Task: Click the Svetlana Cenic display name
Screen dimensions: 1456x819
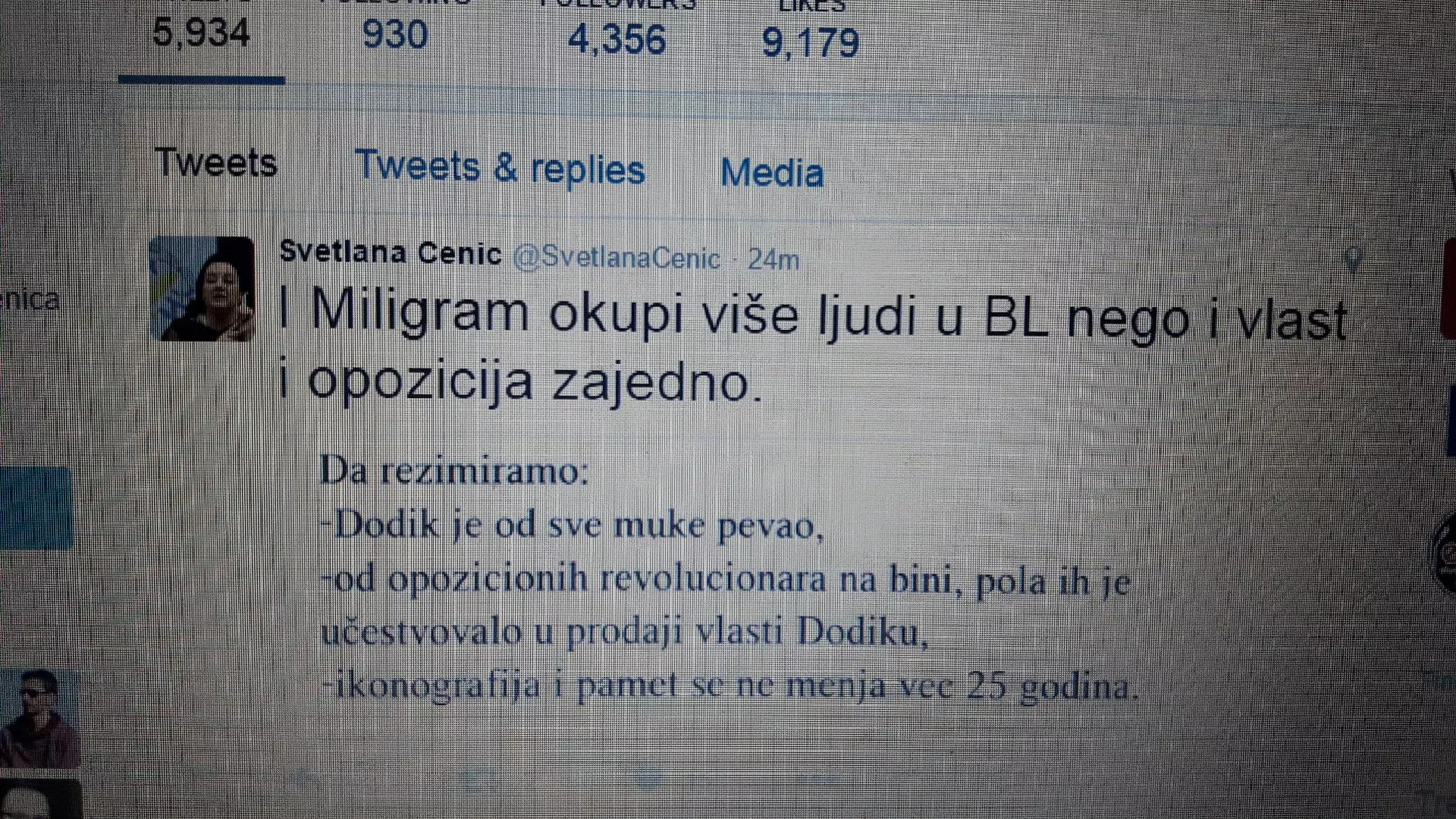Action: coord(391,253)
